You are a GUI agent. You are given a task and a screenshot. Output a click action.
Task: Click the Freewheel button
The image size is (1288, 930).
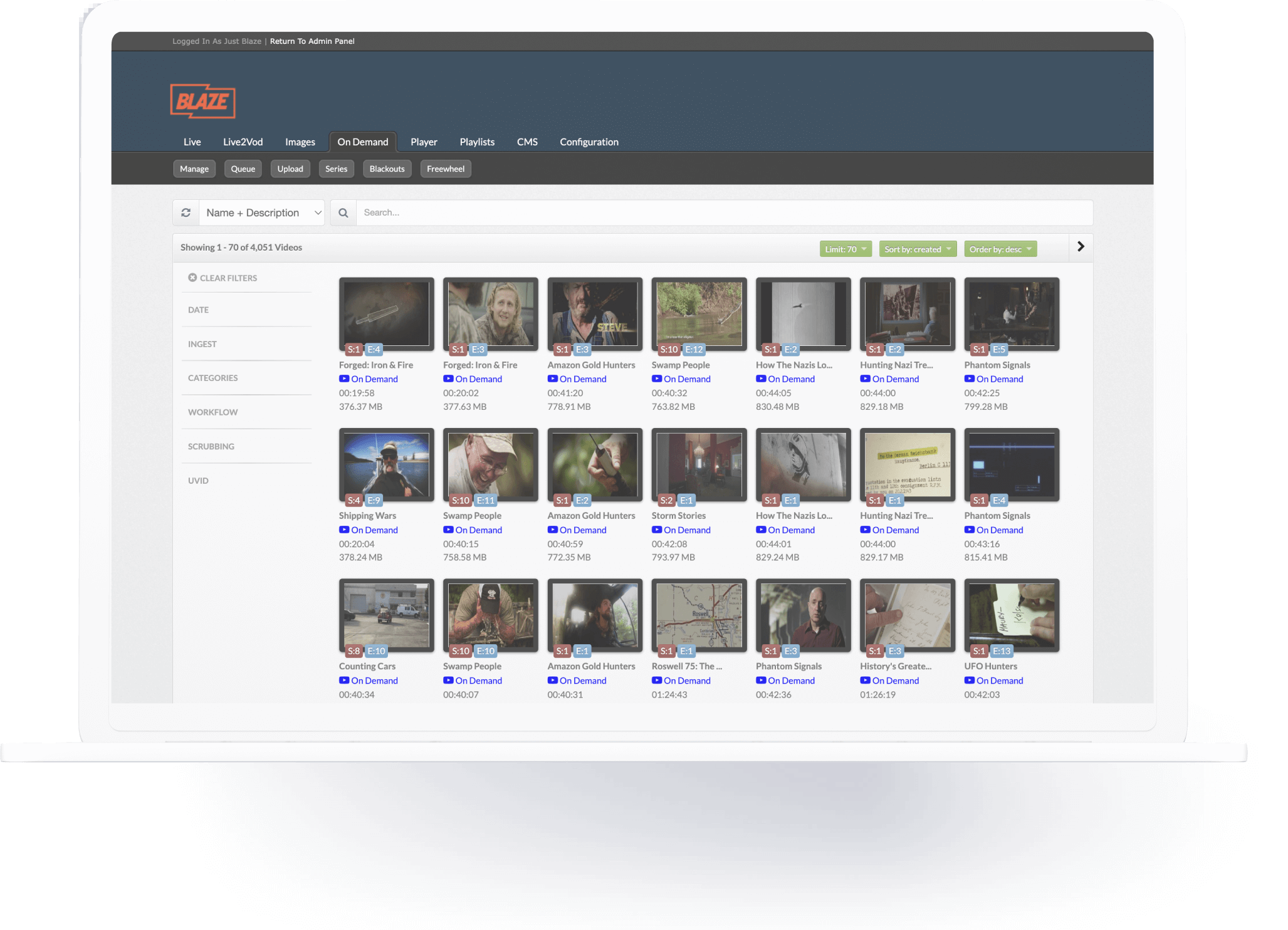pos(446,169)
